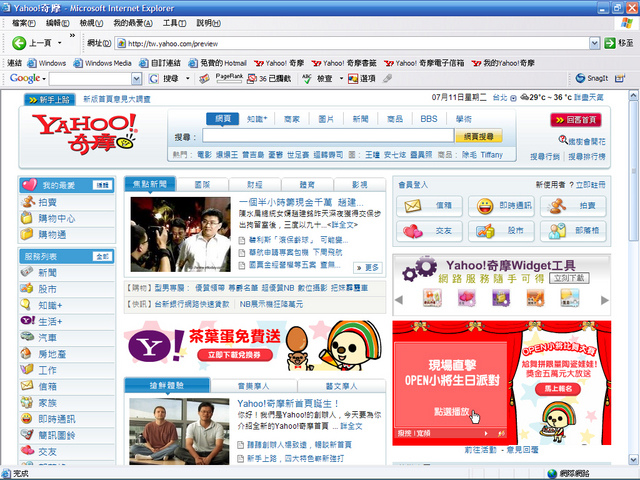The height and width of the screenshot is (480, 640).
Task: Click 點選播放 to play the video
Action: (x=451, y=411)
